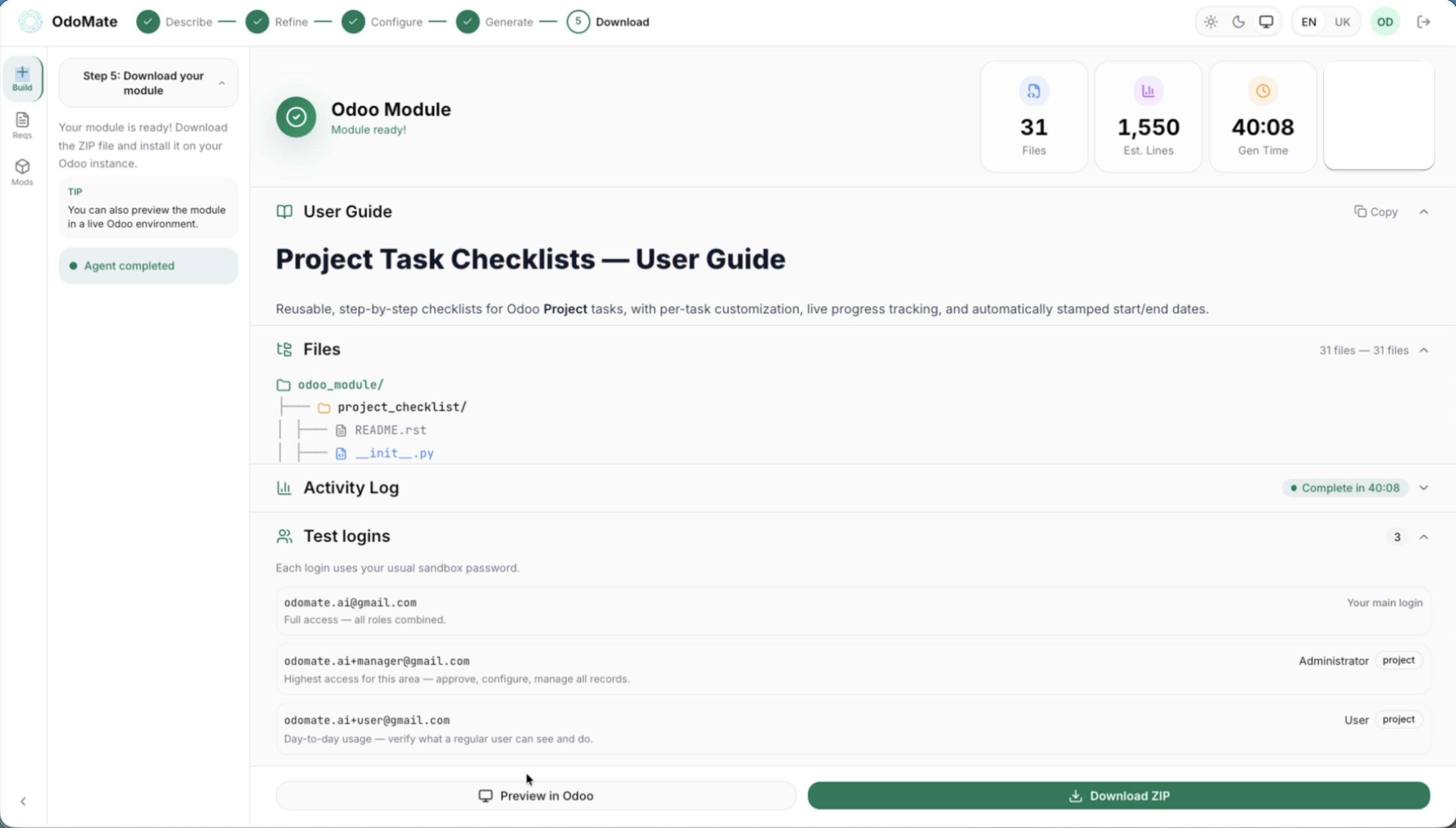The width and height of the screenshot is (1456, 828).
Task: Expand the Activity Log section
Action: (x=1424, y=488)
